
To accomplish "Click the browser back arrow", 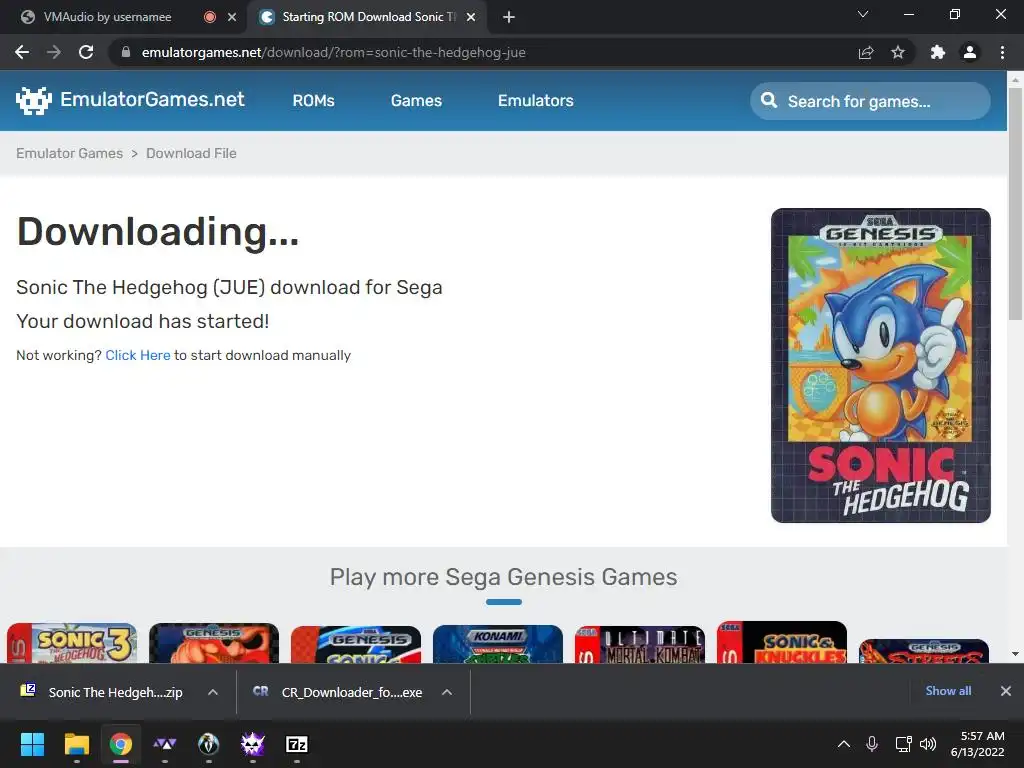I will tap(22, 52).
